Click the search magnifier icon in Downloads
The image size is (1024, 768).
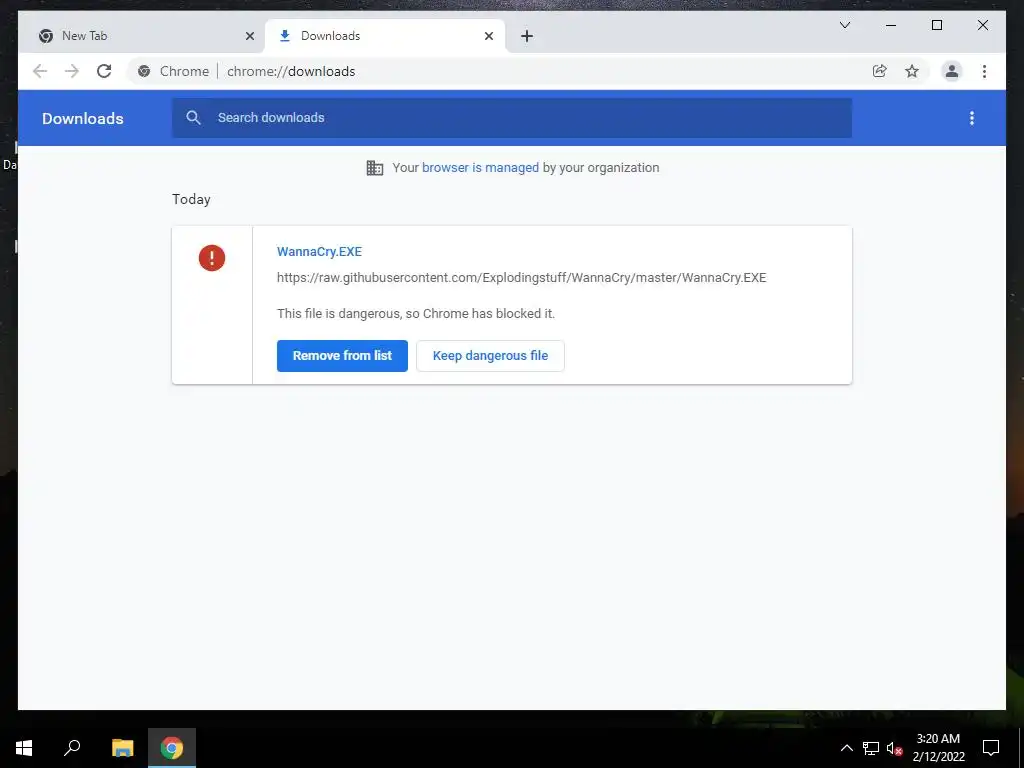coord(193,118)
